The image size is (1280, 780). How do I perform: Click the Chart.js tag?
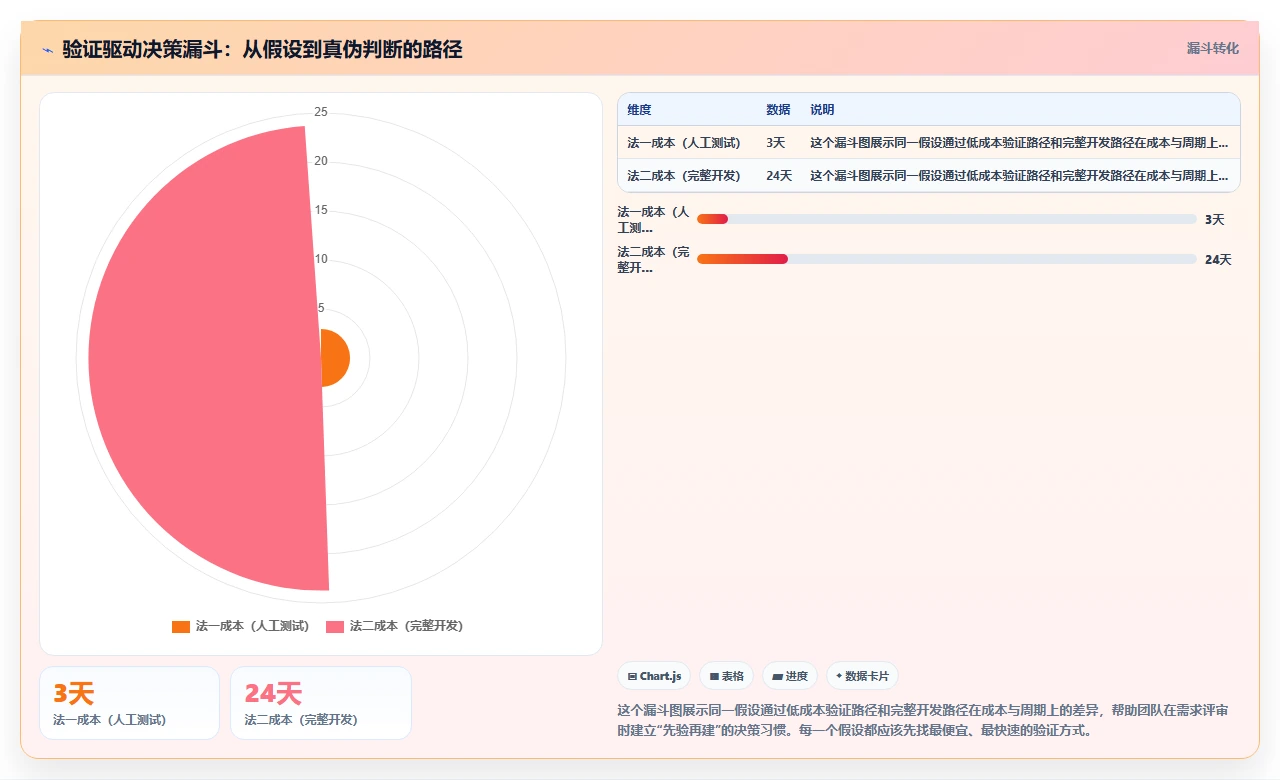point(654,676)
